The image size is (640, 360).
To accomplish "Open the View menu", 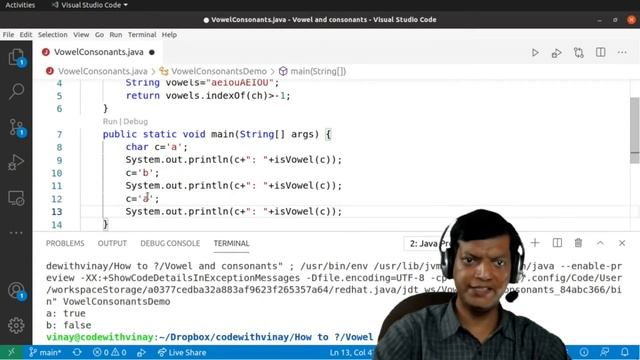I will click(81, 35).
